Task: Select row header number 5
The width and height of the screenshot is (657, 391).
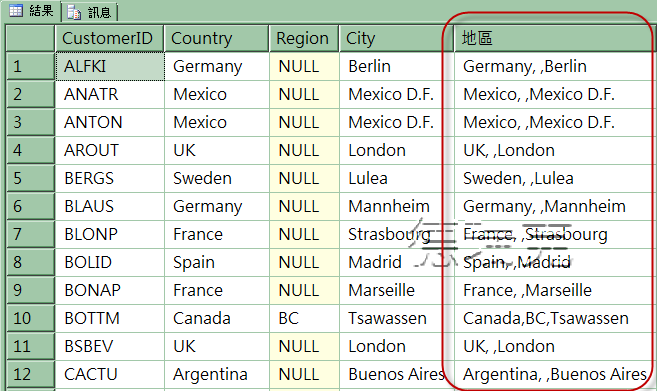Action: click(x=30, y=179)
